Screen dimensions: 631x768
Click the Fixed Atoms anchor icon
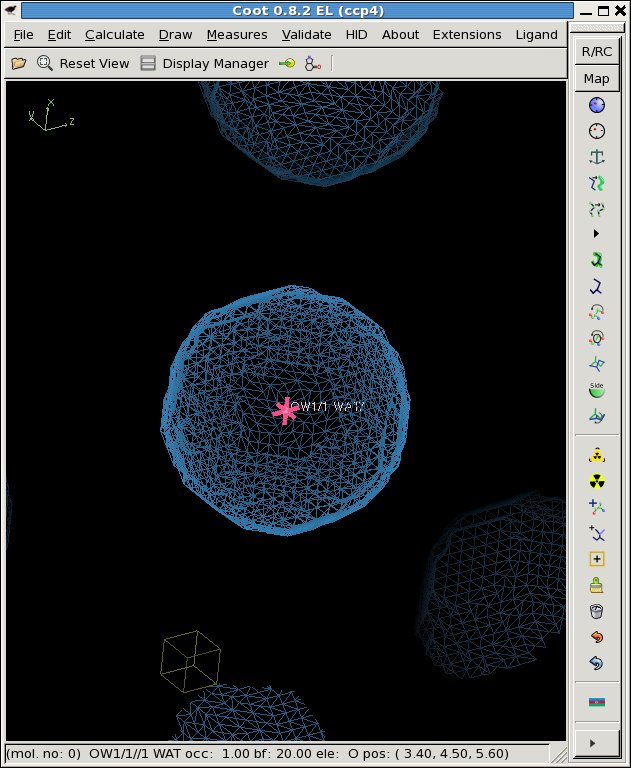click(597, 157)
